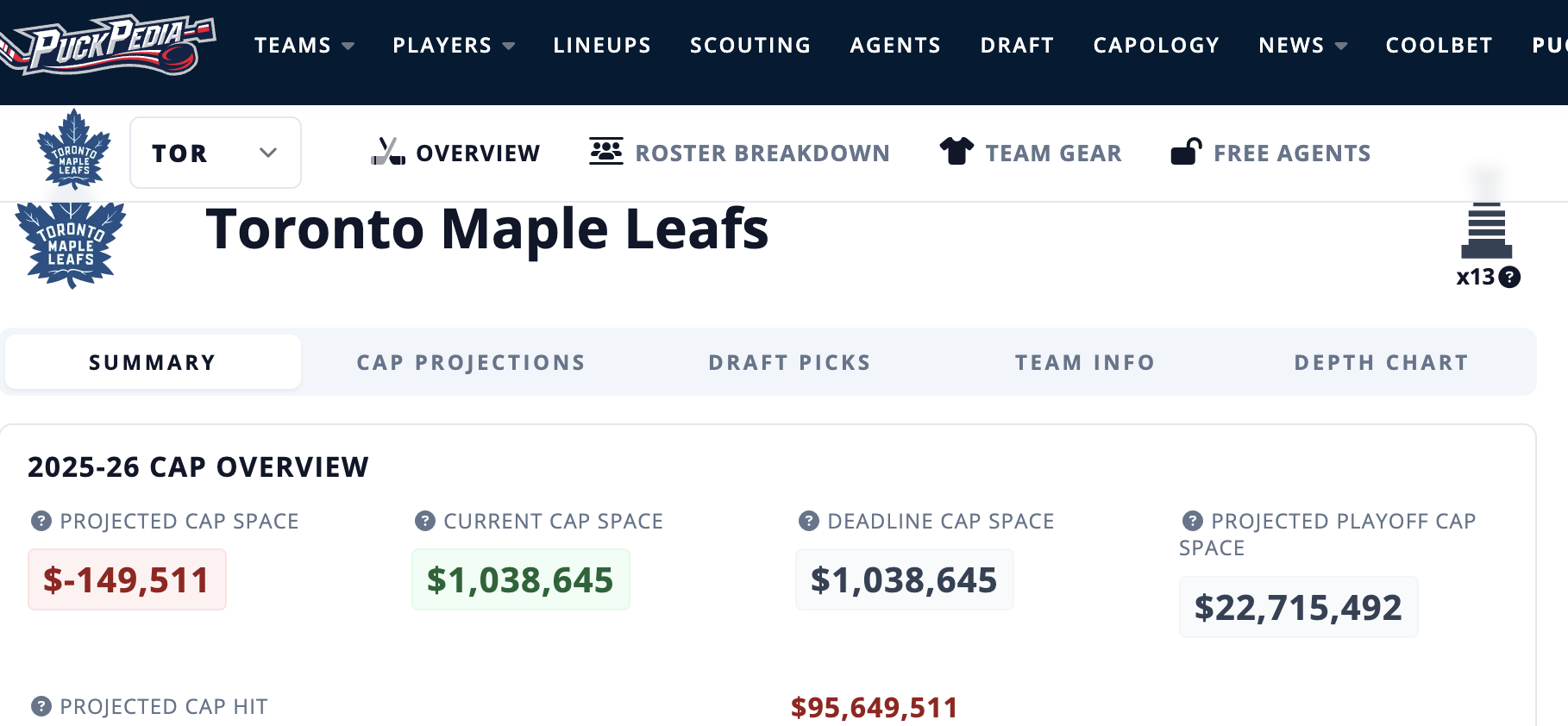Go to the Capology page
1568x726 pixels.
[x=1156, y=45]
